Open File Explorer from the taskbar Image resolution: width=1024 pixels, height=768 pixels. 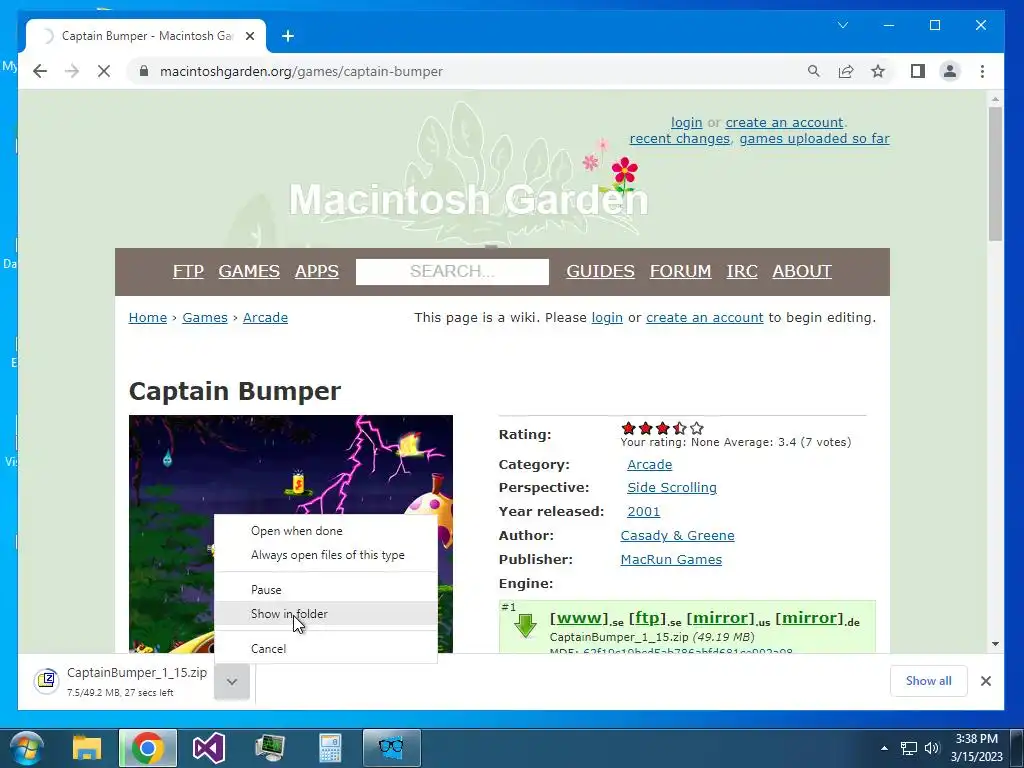pos(87,748)
